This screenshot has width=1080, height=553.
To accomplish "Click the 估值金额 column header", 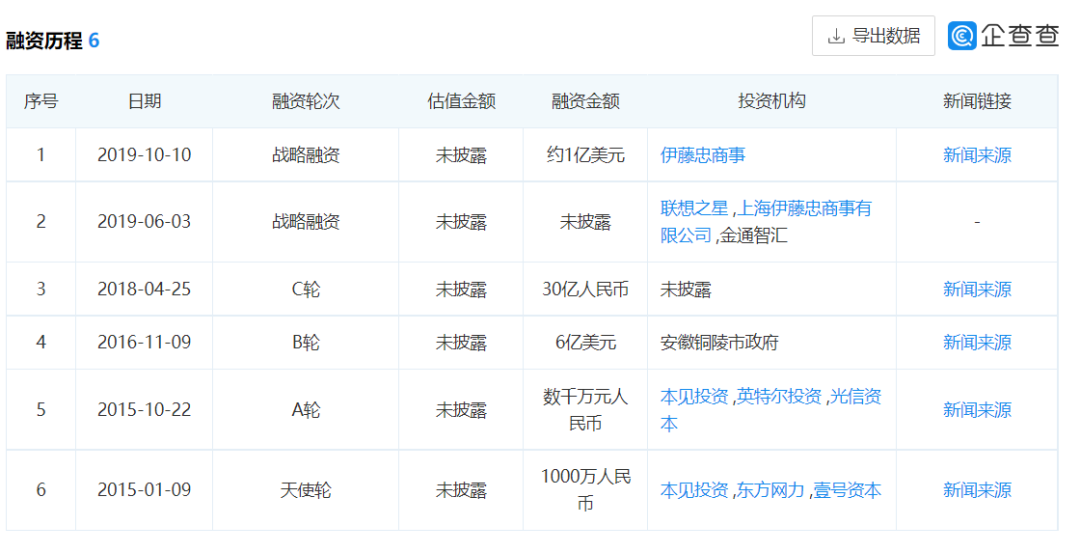I will pos(461,101).
